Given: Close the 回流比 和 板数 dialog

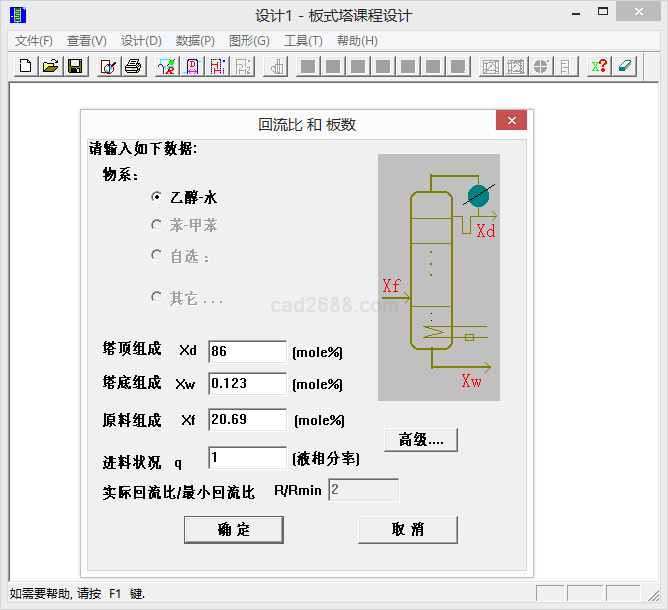Looking at the screenshot, I should coord(511,121).
